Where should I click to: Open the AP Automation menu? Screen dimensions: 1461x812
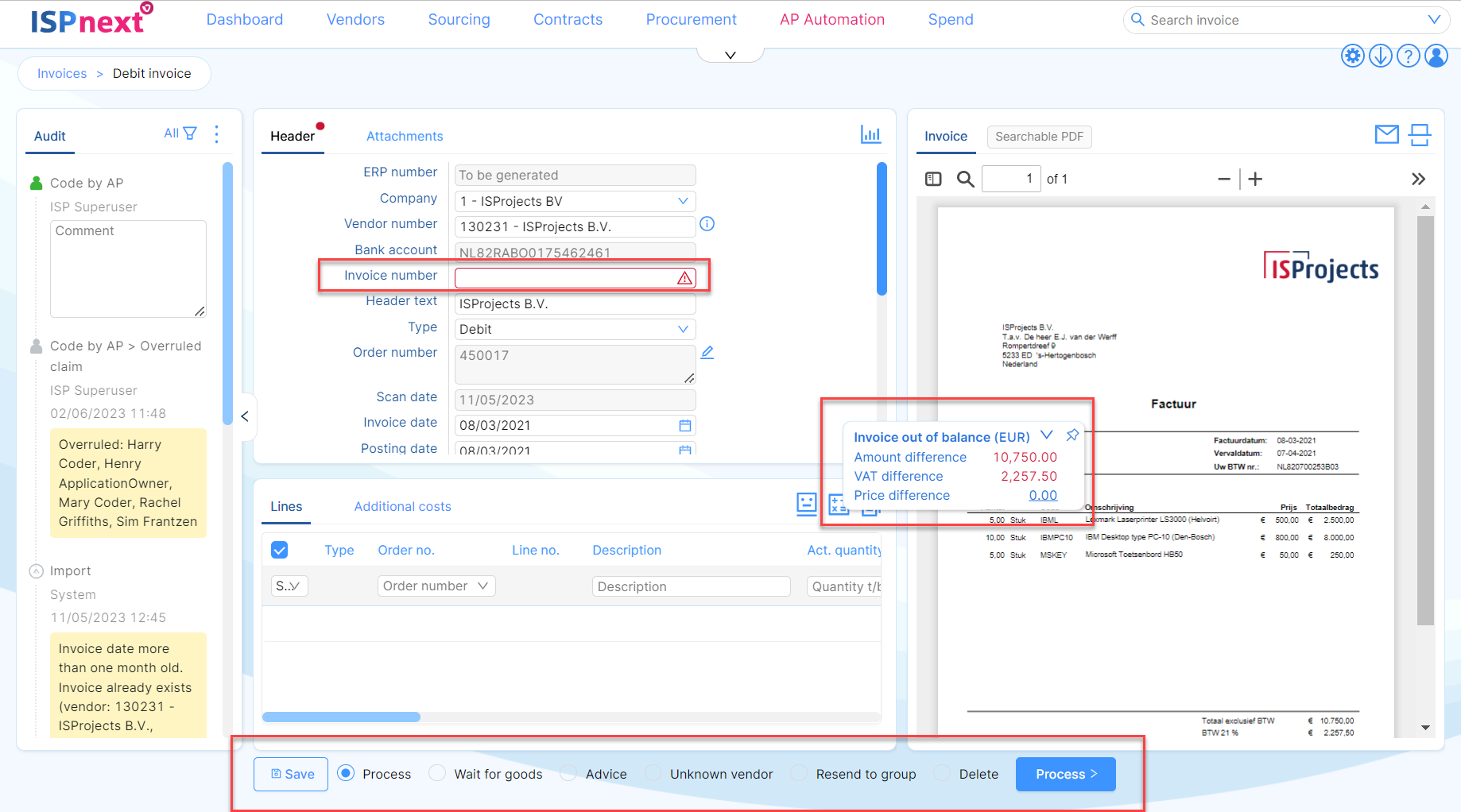pos(832,20)
